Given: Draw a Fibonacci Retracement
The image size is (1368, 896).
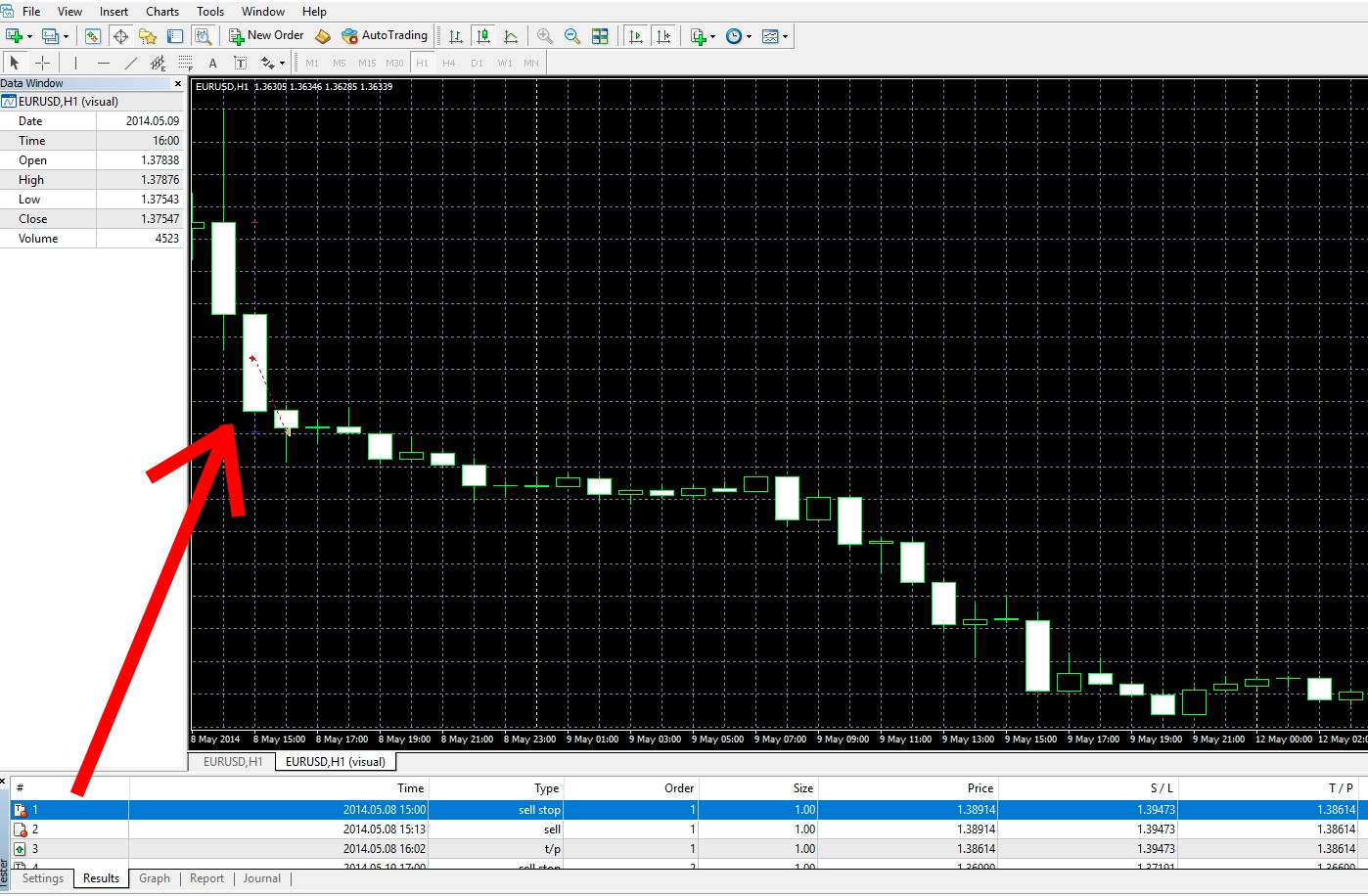Looking at the screenshot, I should click(185, 63).
